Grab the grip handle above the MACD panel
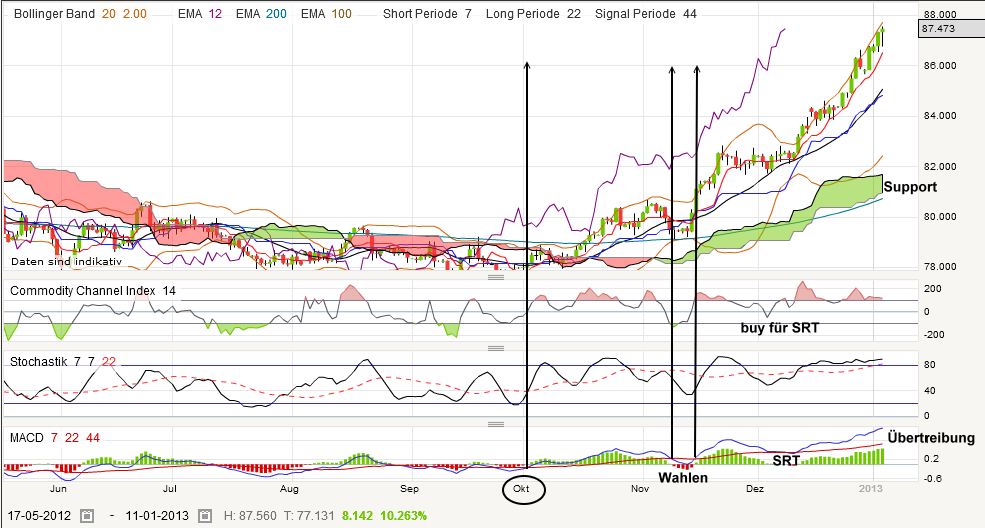The width and height of the screenshot is (985, 528). [x=496, y=424]
